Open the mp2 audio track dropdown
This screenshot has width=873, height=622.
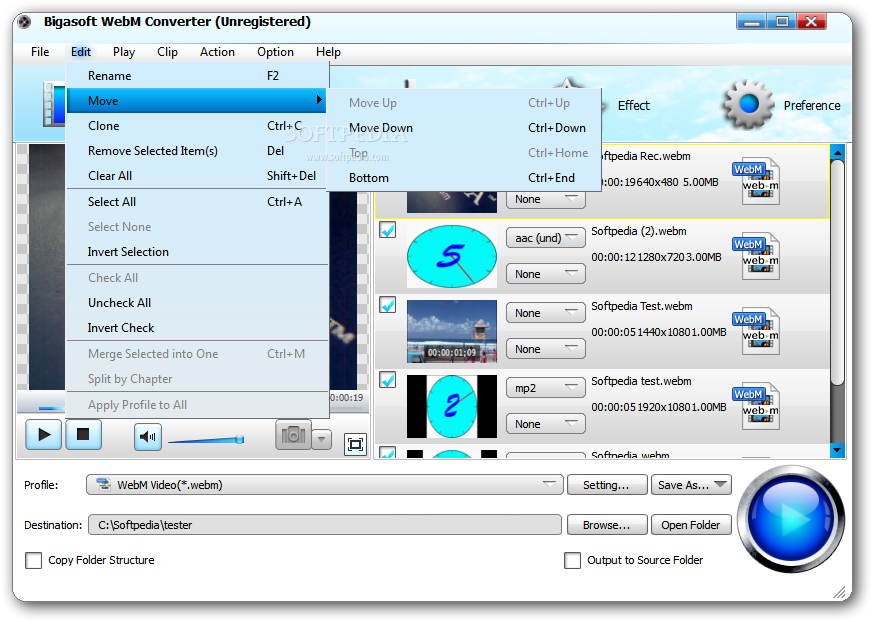(x=546, y=388)
